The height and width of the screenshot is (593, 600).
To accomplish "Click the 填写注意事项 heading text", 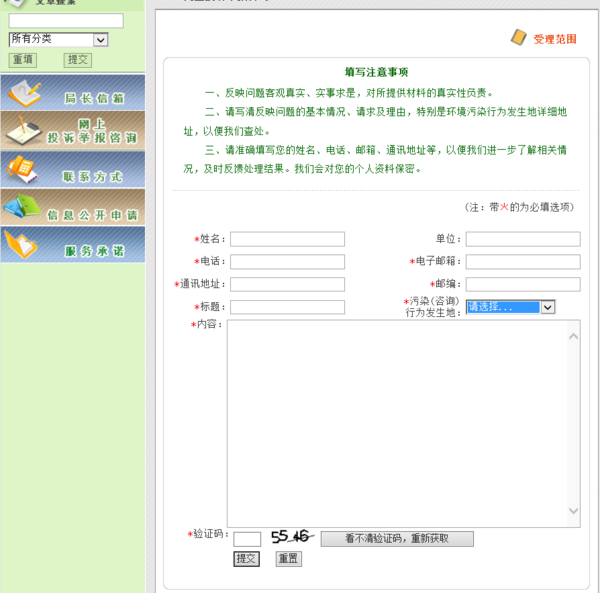I will [377, 72].
